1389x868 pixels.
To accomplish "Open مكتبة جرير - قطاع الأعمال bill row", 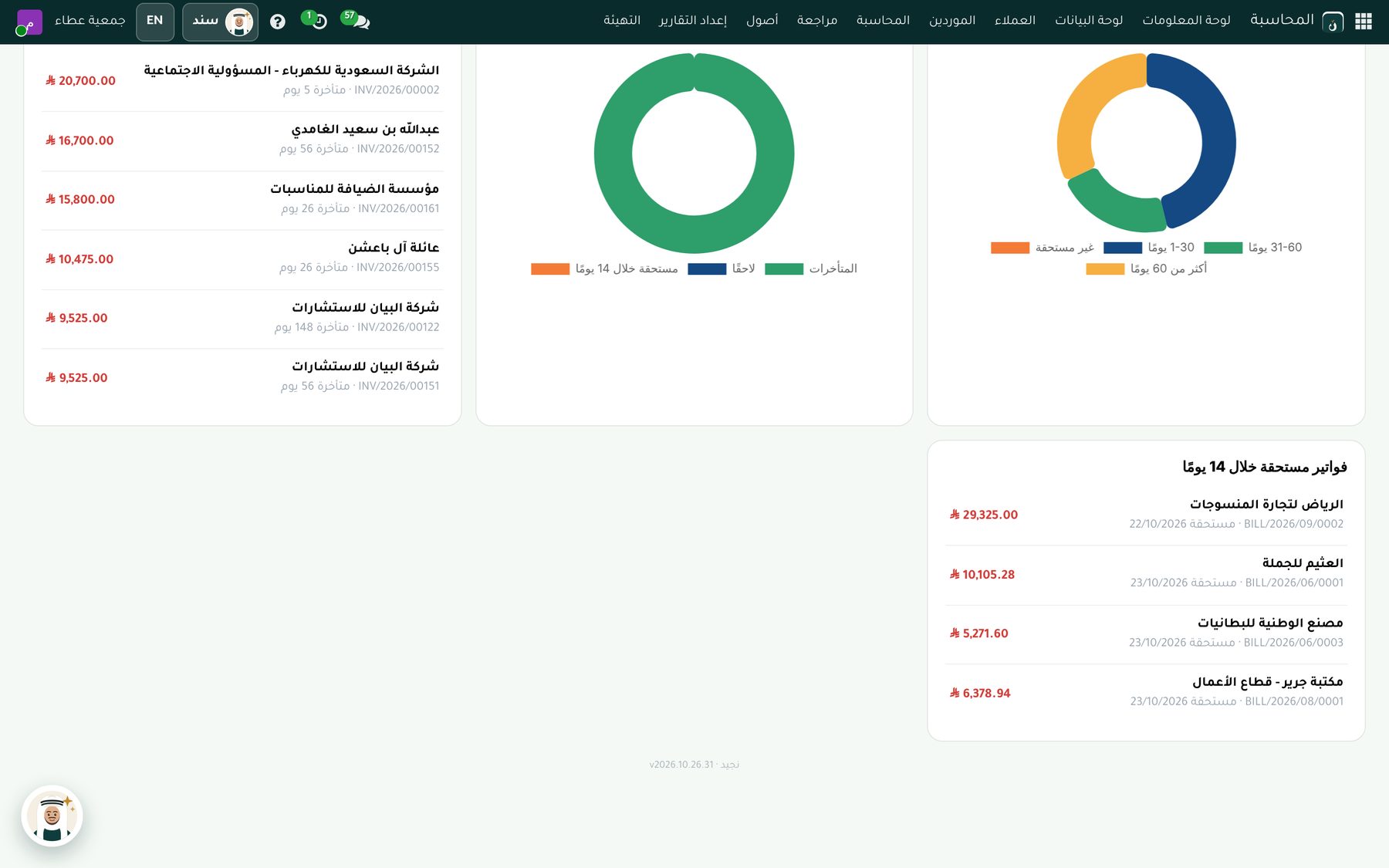I will pos(1146,693).
